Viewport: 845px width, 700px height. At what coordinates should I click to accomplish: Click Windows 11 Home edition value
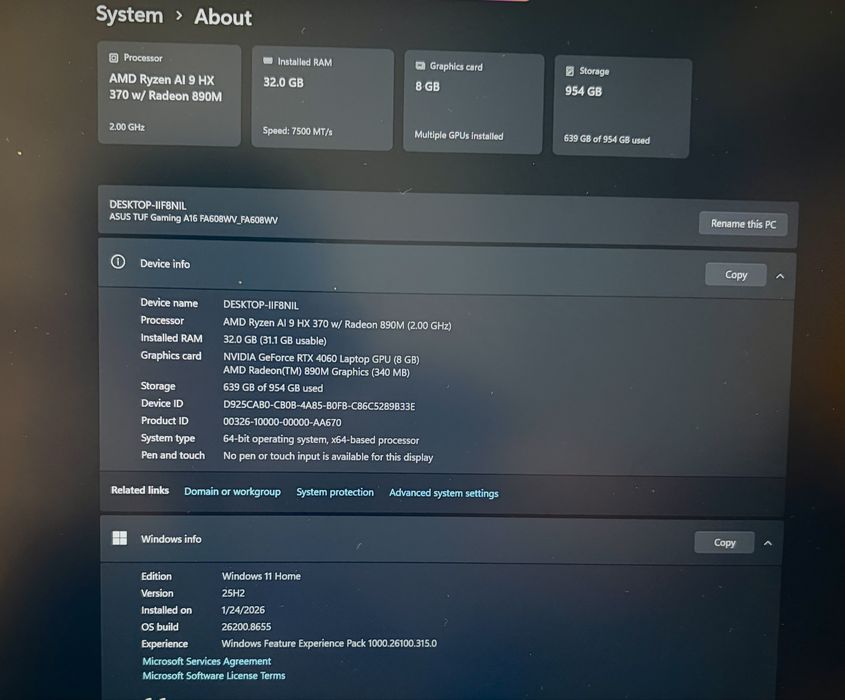click(x=261, y=576)
